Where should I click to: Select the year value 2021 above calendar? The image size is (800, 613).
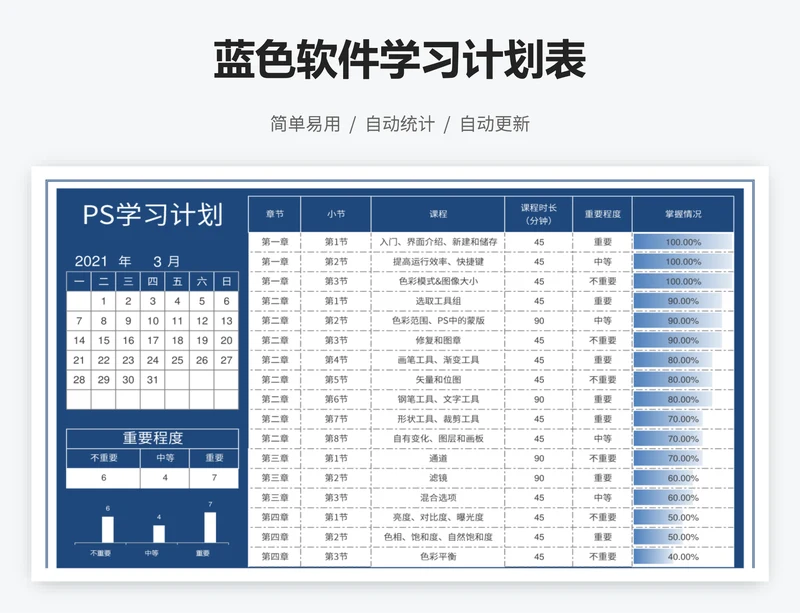pos(91,261)
